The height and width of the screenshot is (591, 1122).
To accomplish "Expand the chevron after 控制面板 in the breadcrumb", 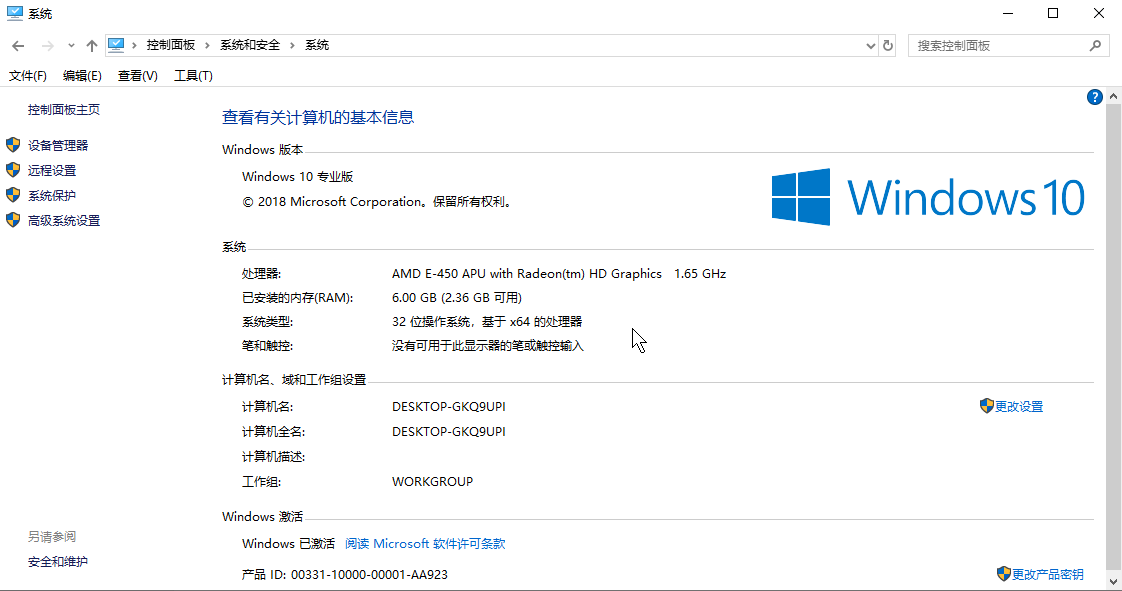I will tap(208, 45).
